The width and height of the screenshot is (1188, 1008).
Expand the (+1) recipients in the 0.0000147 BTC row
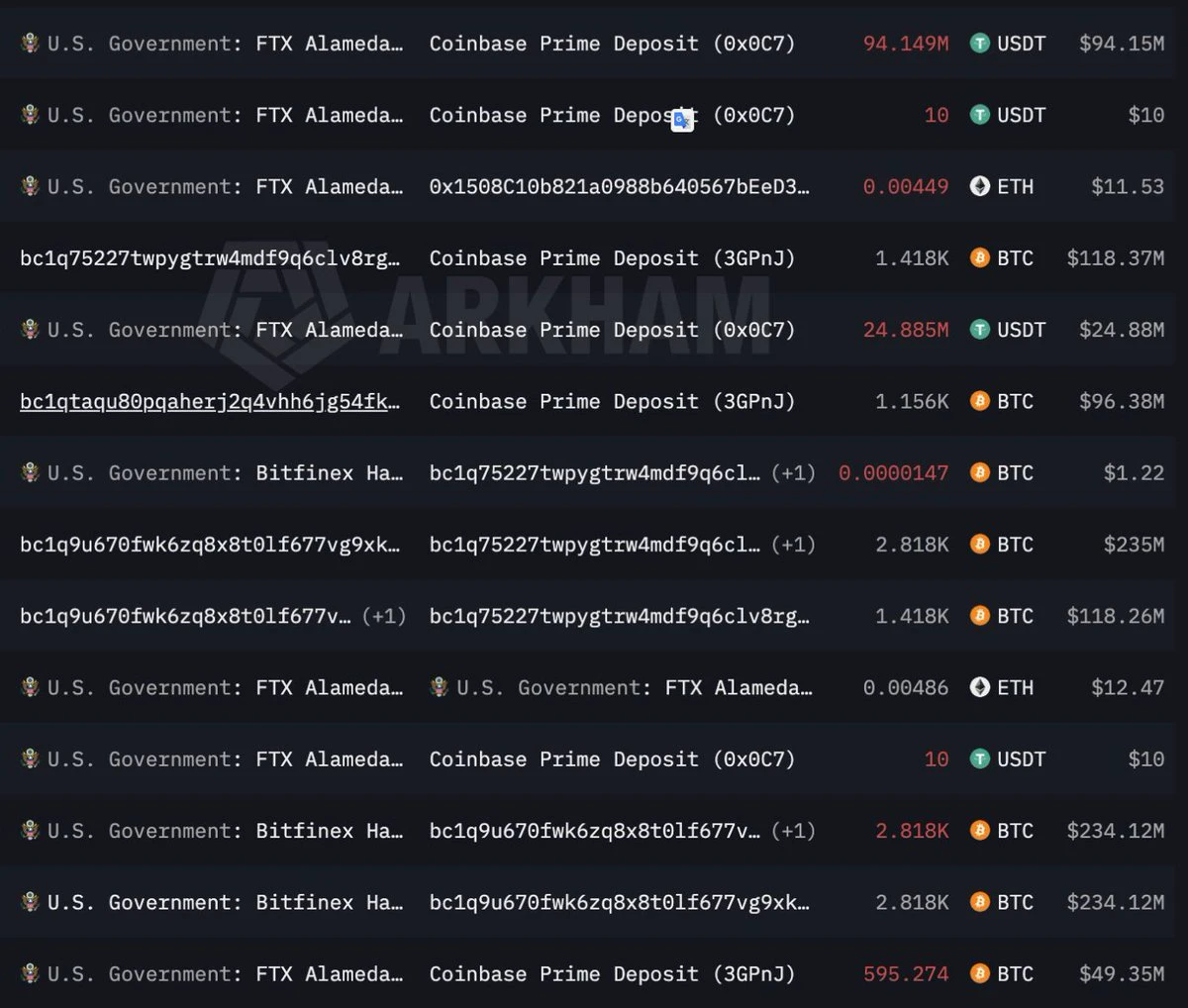pos(793,473)
